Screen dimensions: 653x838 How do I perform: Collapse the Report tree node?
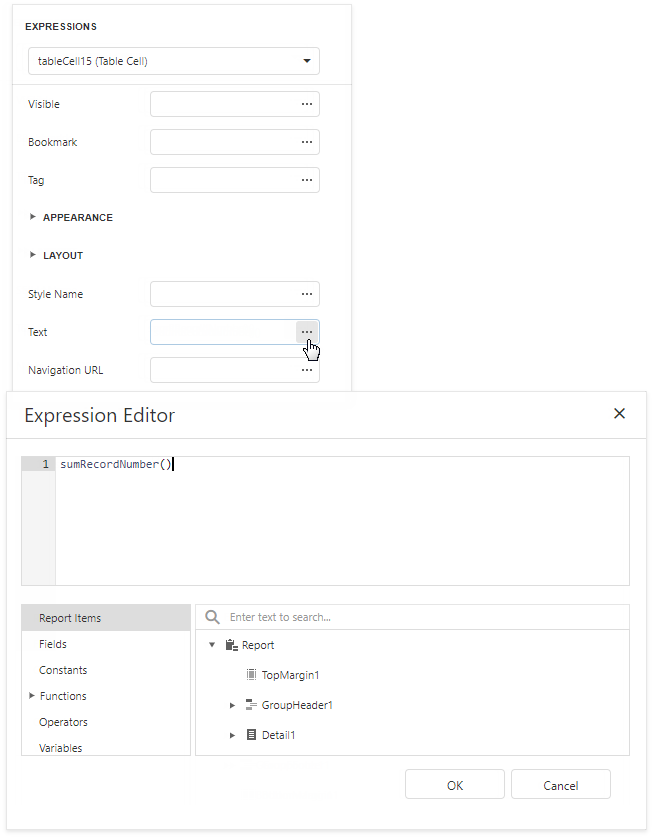pyautogui.click(x=209, y=645)
